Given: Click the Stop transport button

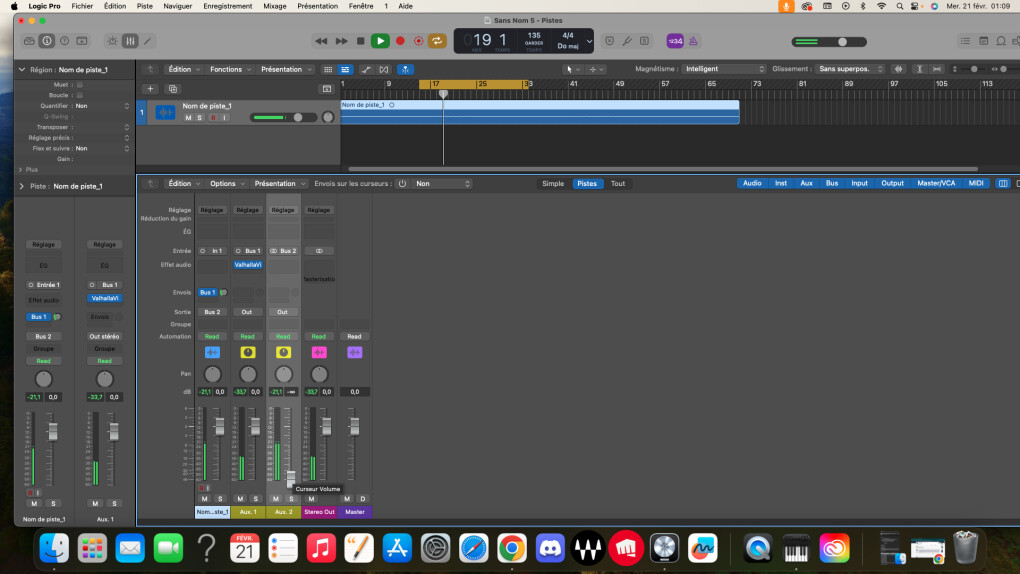Looking at the screenshot, I should pyautogui.click(x=360, y=41).
